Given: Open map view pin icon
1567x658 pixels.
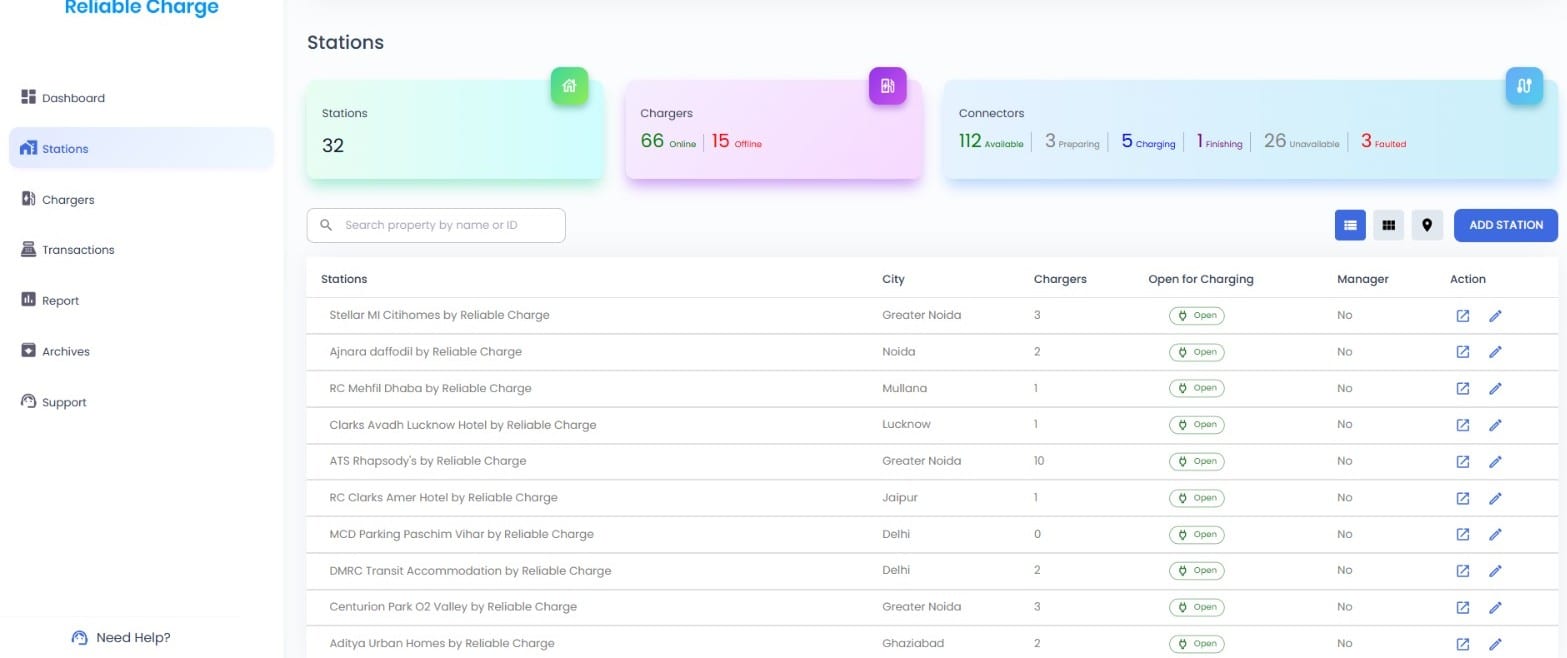Looking at the screenshot, I should pos(1427,225).
